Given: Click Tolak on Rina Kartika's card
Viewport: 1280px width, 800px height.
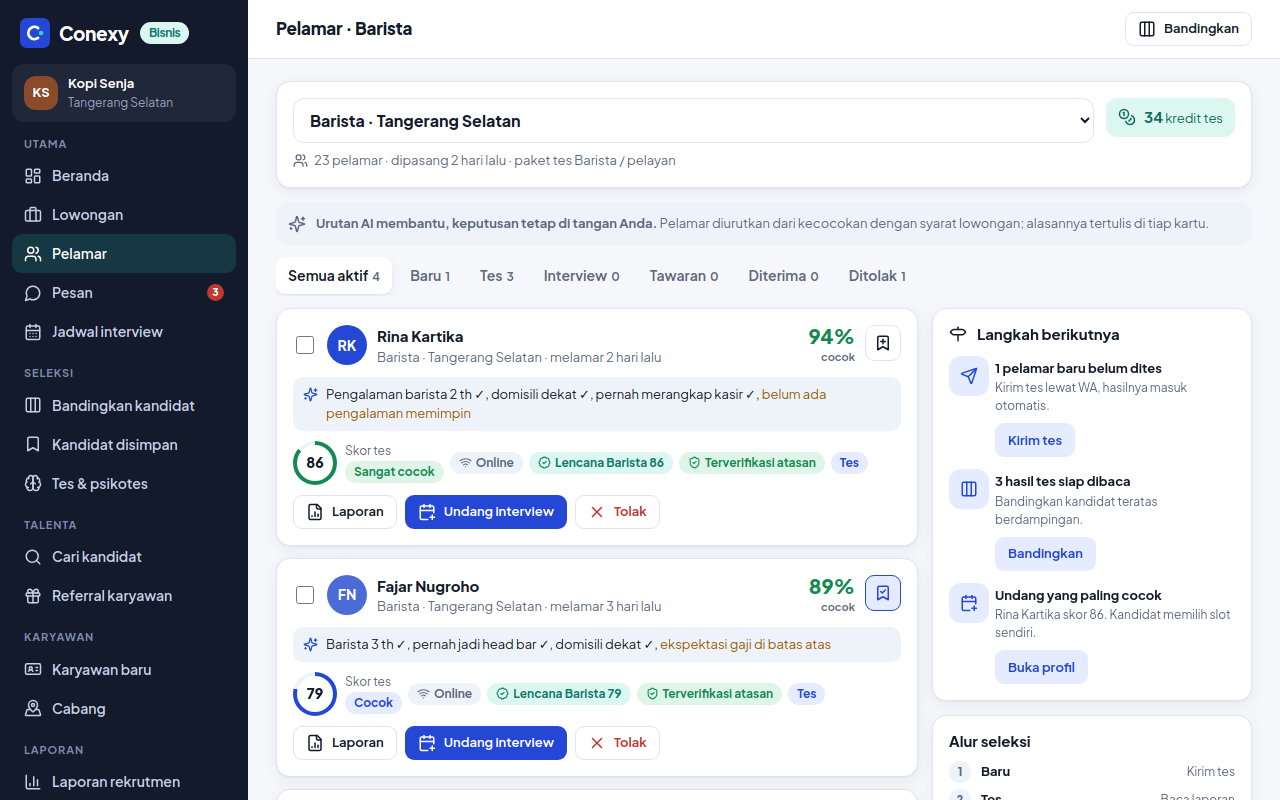Looking at the screenshot, I should pyautogui.click(x=617, y=512).
